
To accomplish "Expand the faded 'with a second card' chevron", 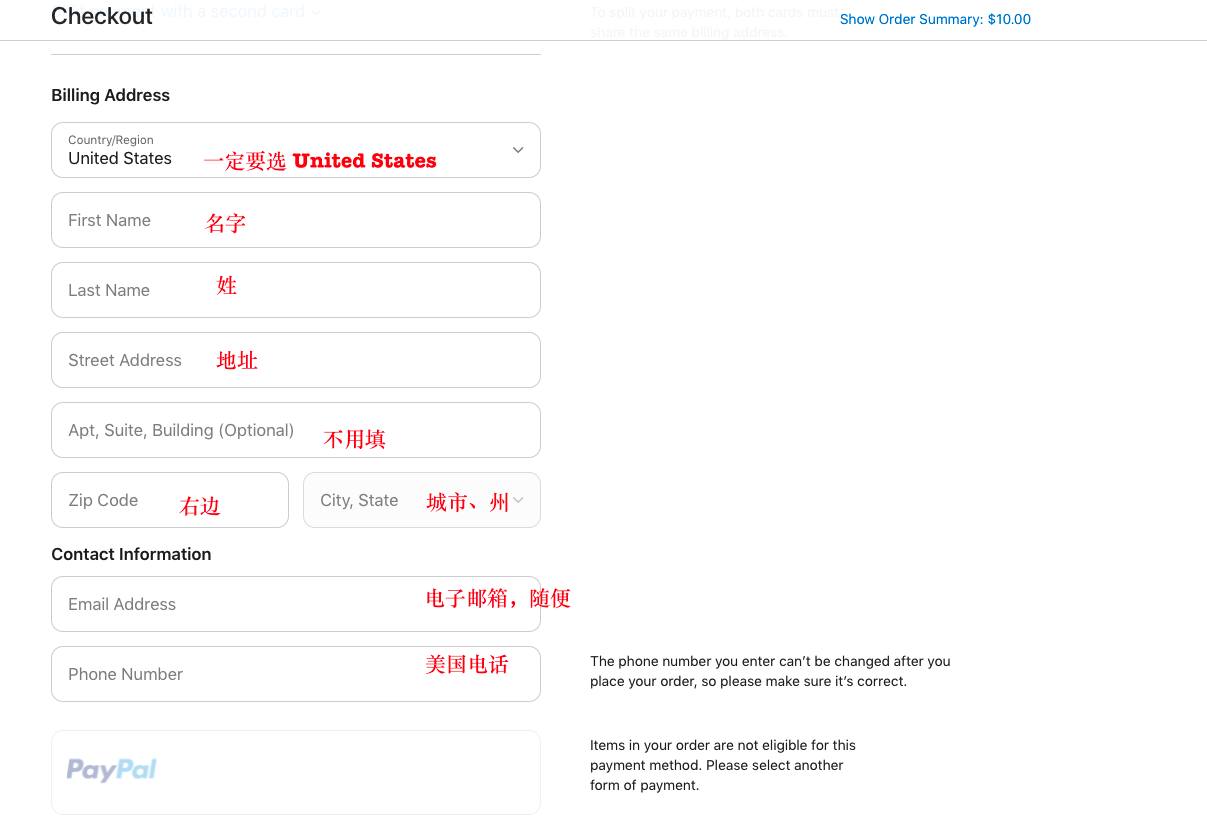I will 316,13.
